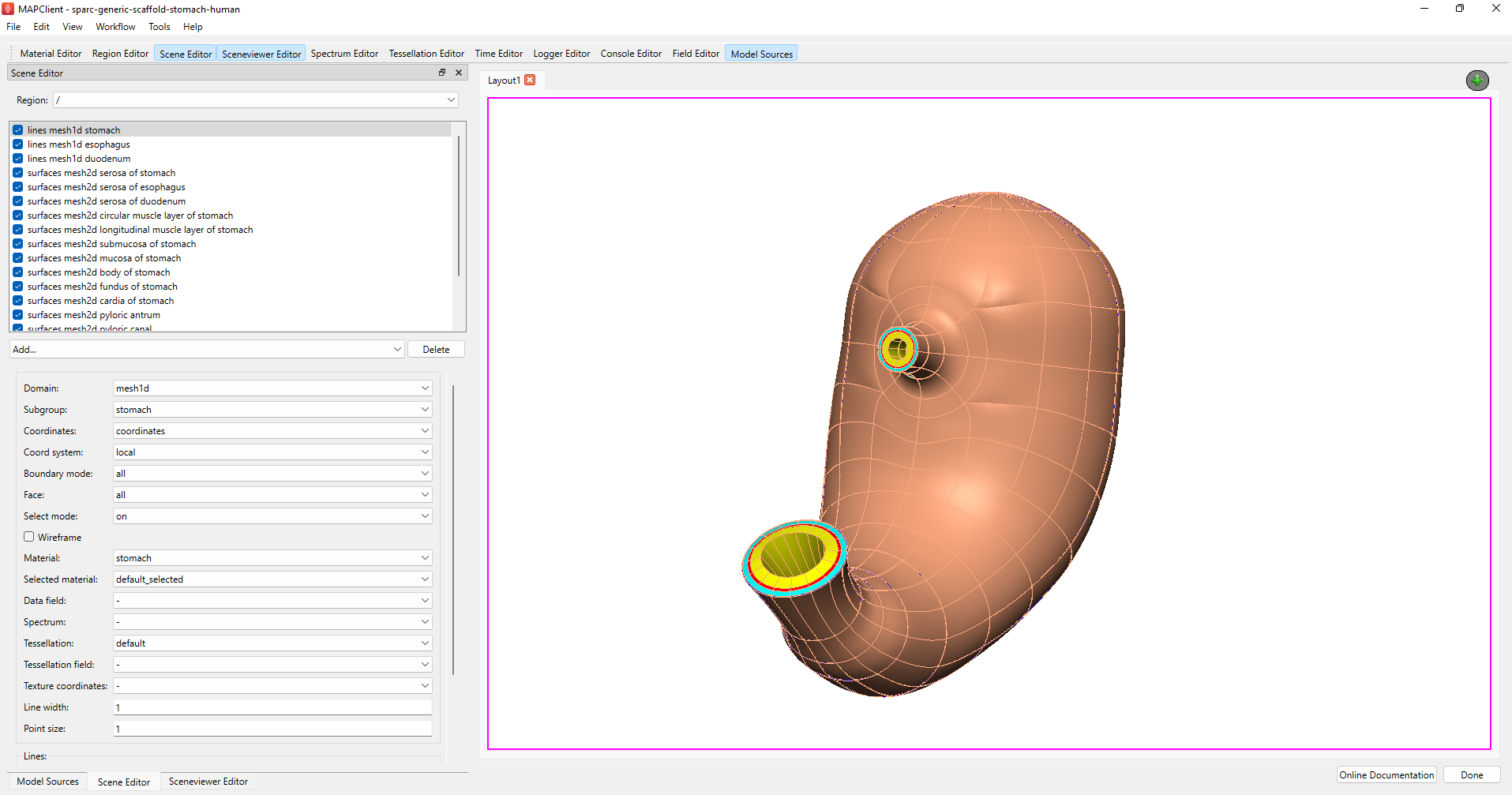This screenshot has height=795, width=1512.
Task: Close the Scene Editor dock panel
Action: [x=459, y=73]
